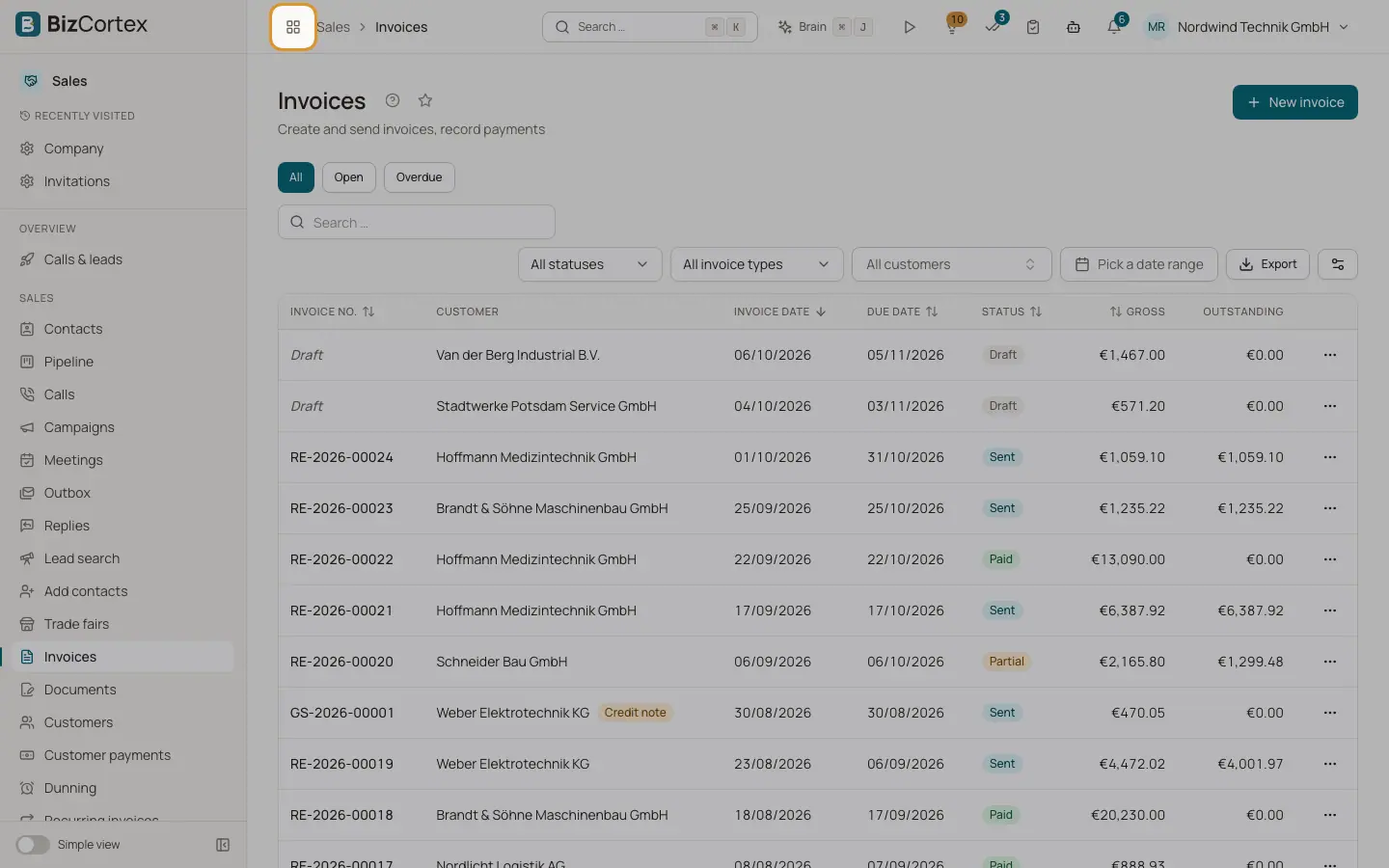Open the checkmark tasks icon with badge 3
Image resolution: width=1389 pixels, height=868 pixels.
pyautogui.click(x=994, y=26)
